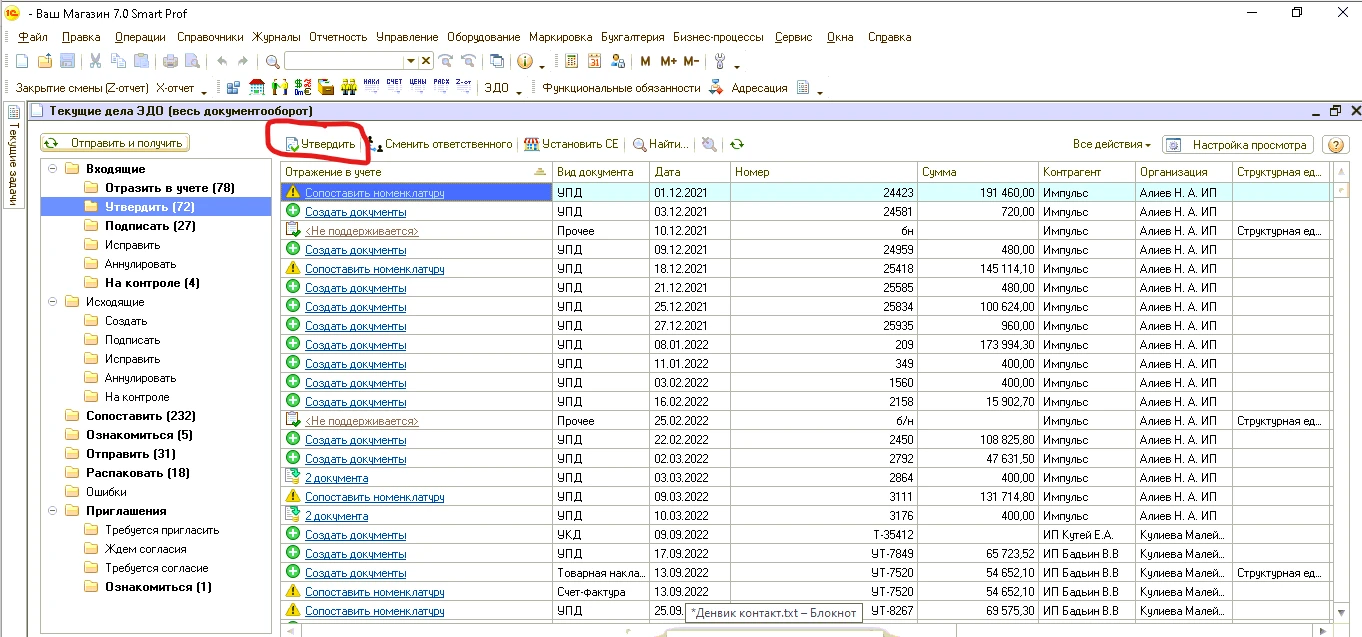Viewport: 1362px width, 637px height.
Task: Collapse the Входящие tree folder
Action: pos(52,169)
